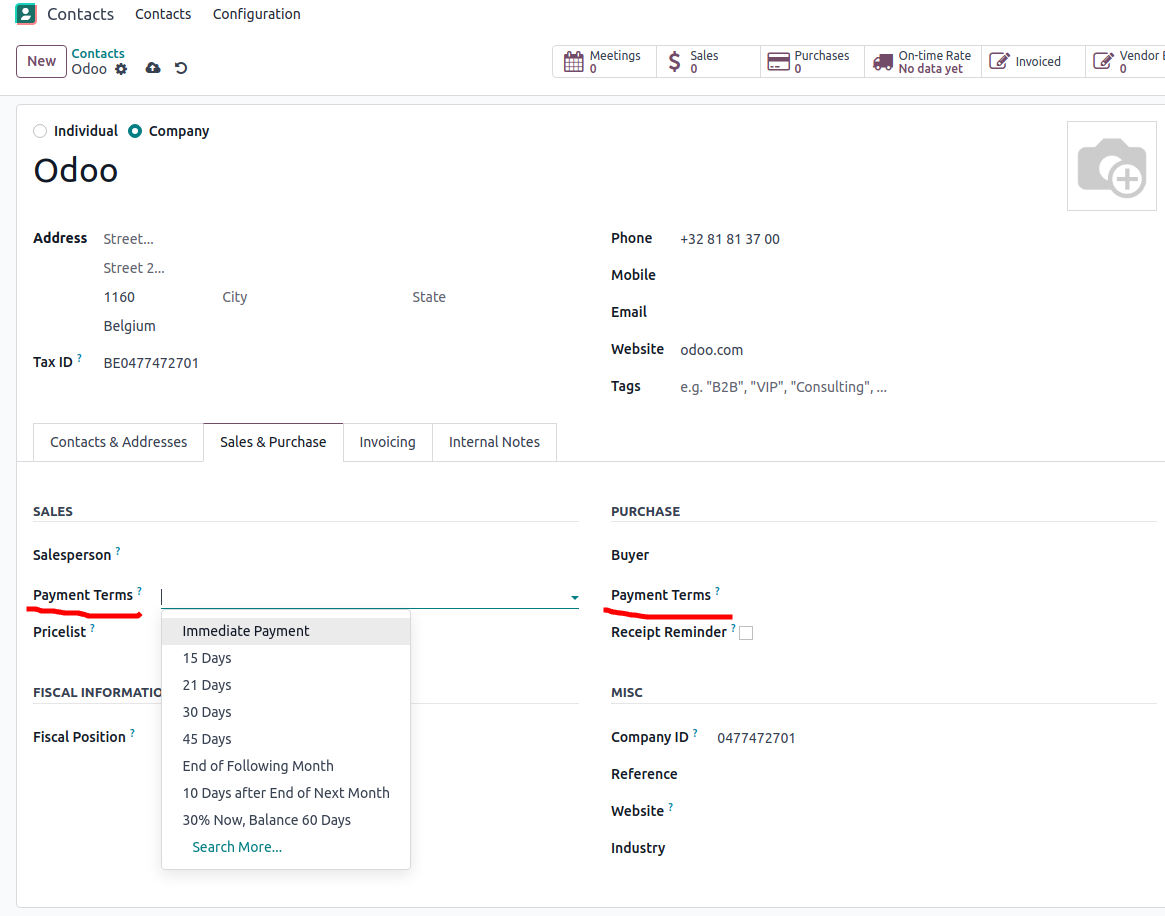This screenshot has height=916, width=1165.
Task: Choose 45 Days payment term
Action: pyautogui.click(x=285, y=739)
